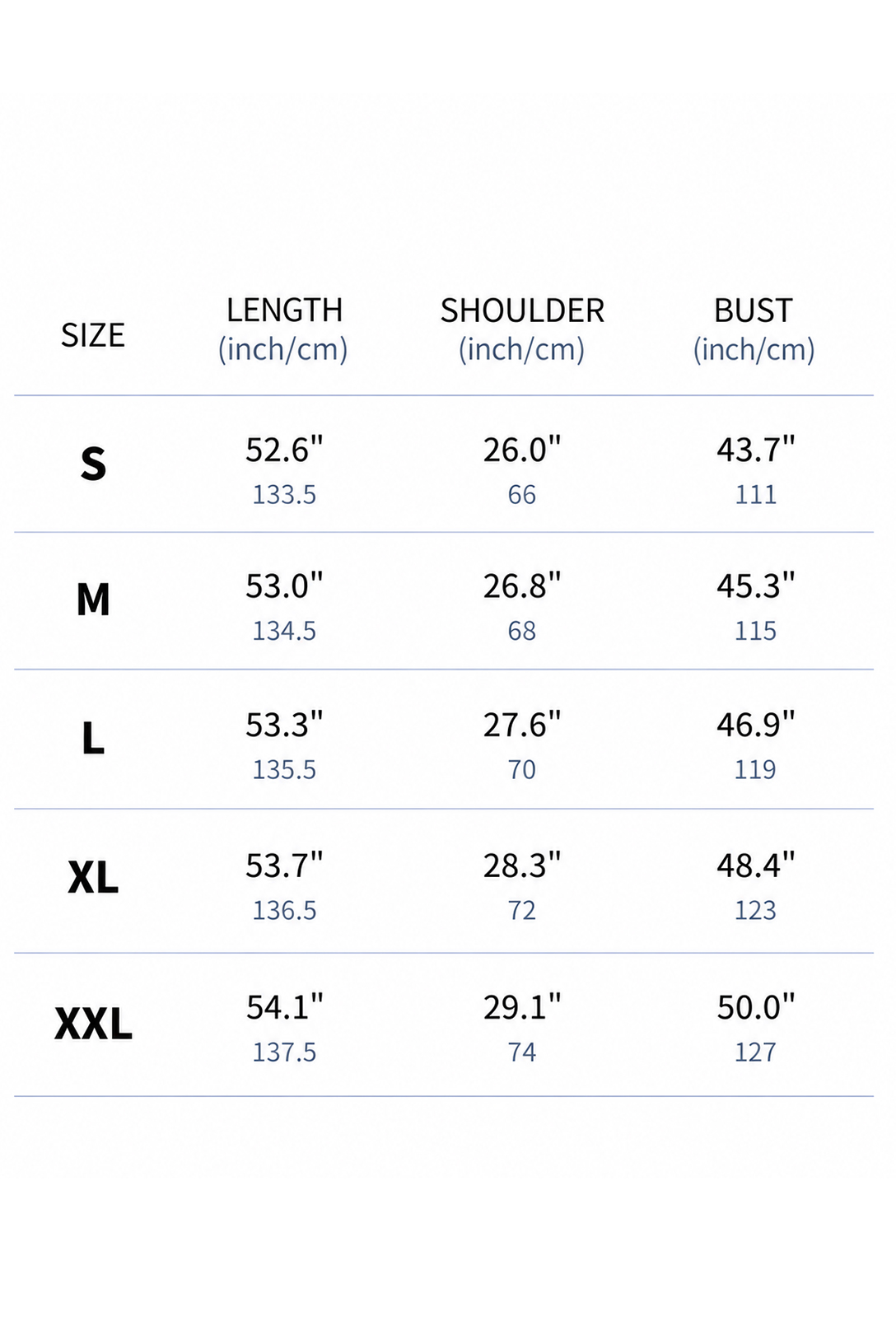
Task: Click the 134.5 cm length value
Action: (284, 631)
